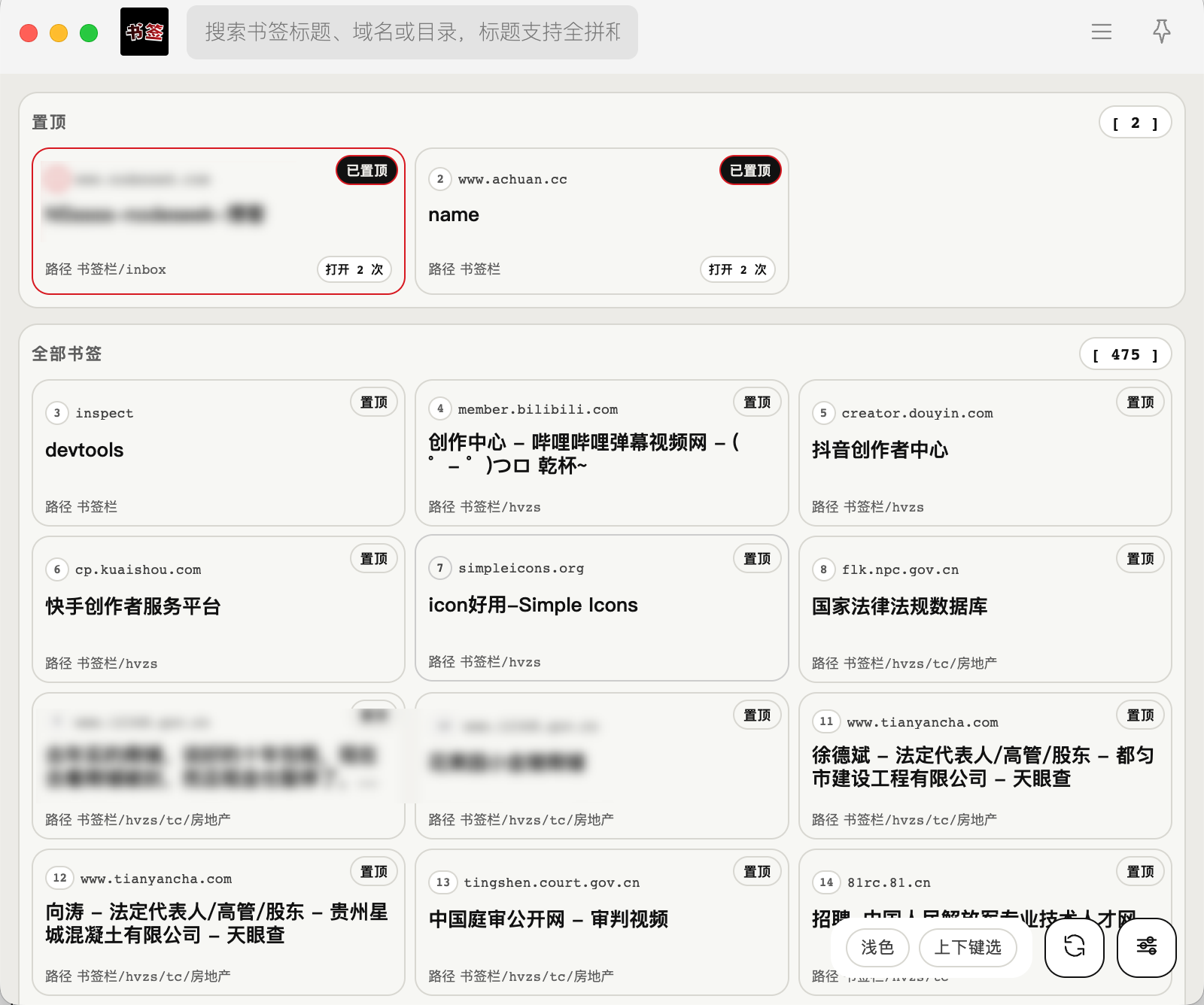Click the 全部书签 section heading

tap(66, 354)
